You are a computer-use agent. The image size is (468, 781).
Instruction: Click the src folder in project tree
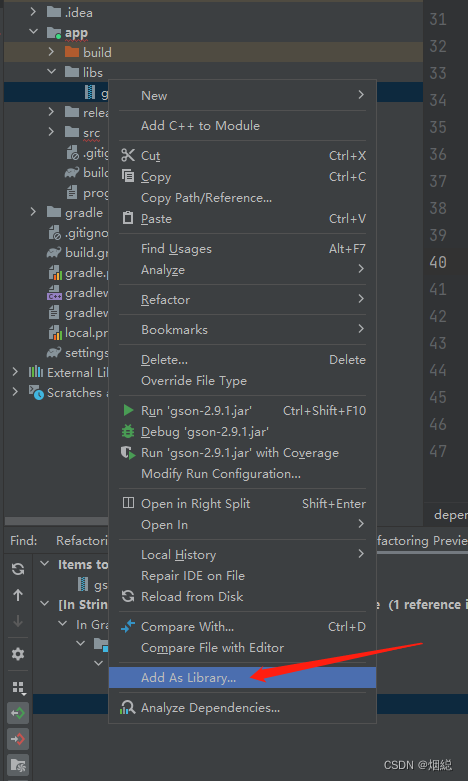pyautogui.click(x=92, y=132)
